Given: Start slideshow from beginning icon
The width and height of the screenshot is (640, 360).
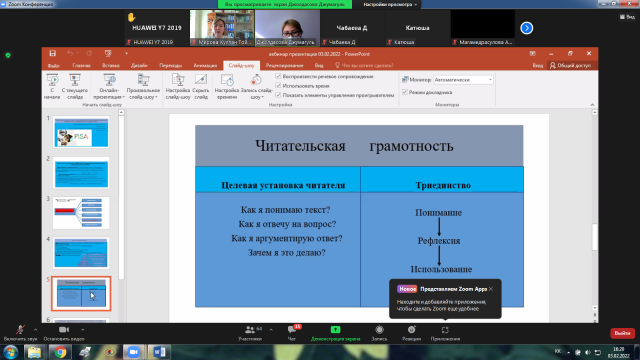Looking at the screenshot, I should [x=52, y=80].
